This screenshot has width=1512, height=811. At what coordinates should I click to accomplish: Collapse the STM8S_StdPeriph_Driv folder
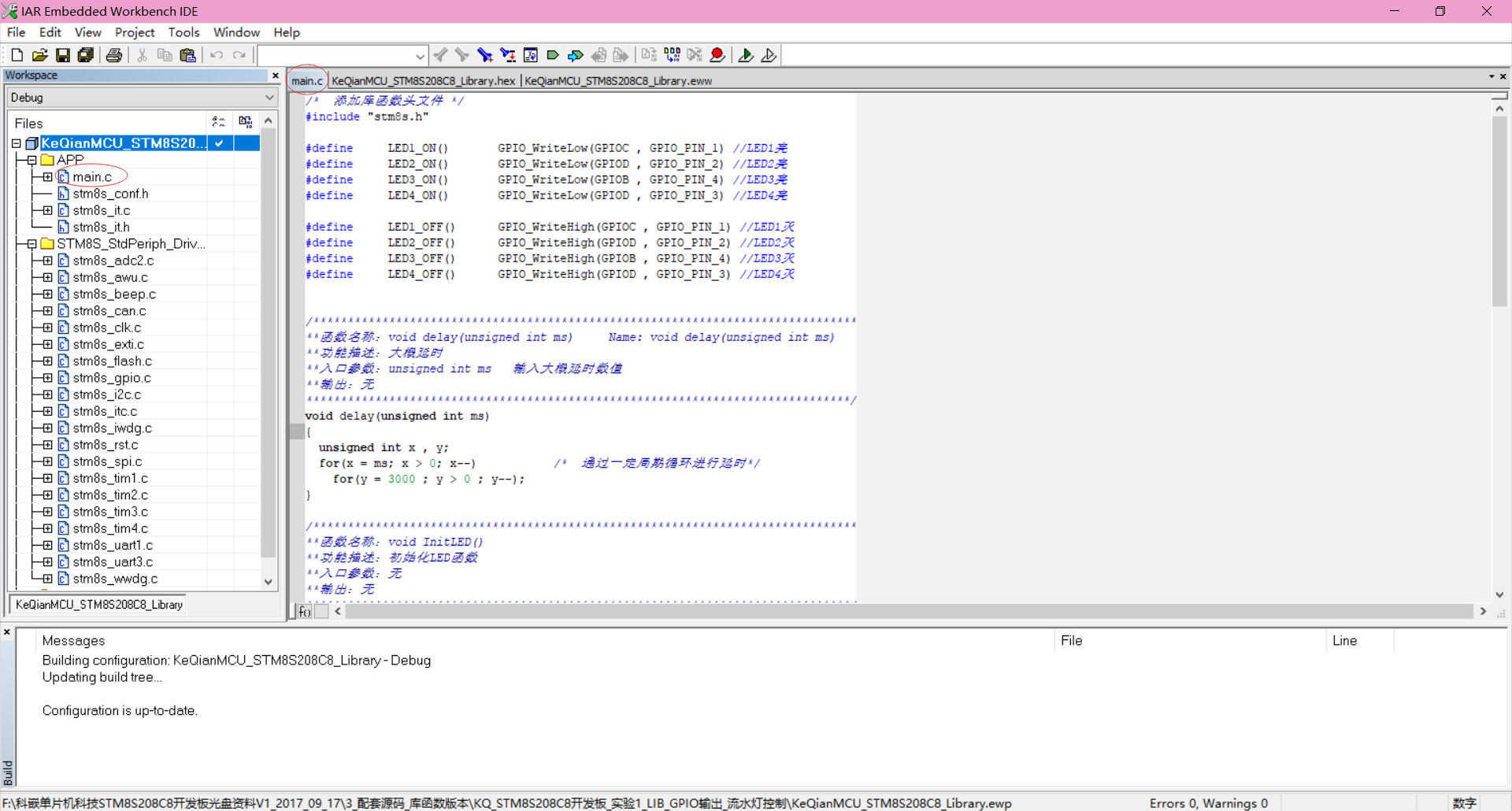click(31, 244)
